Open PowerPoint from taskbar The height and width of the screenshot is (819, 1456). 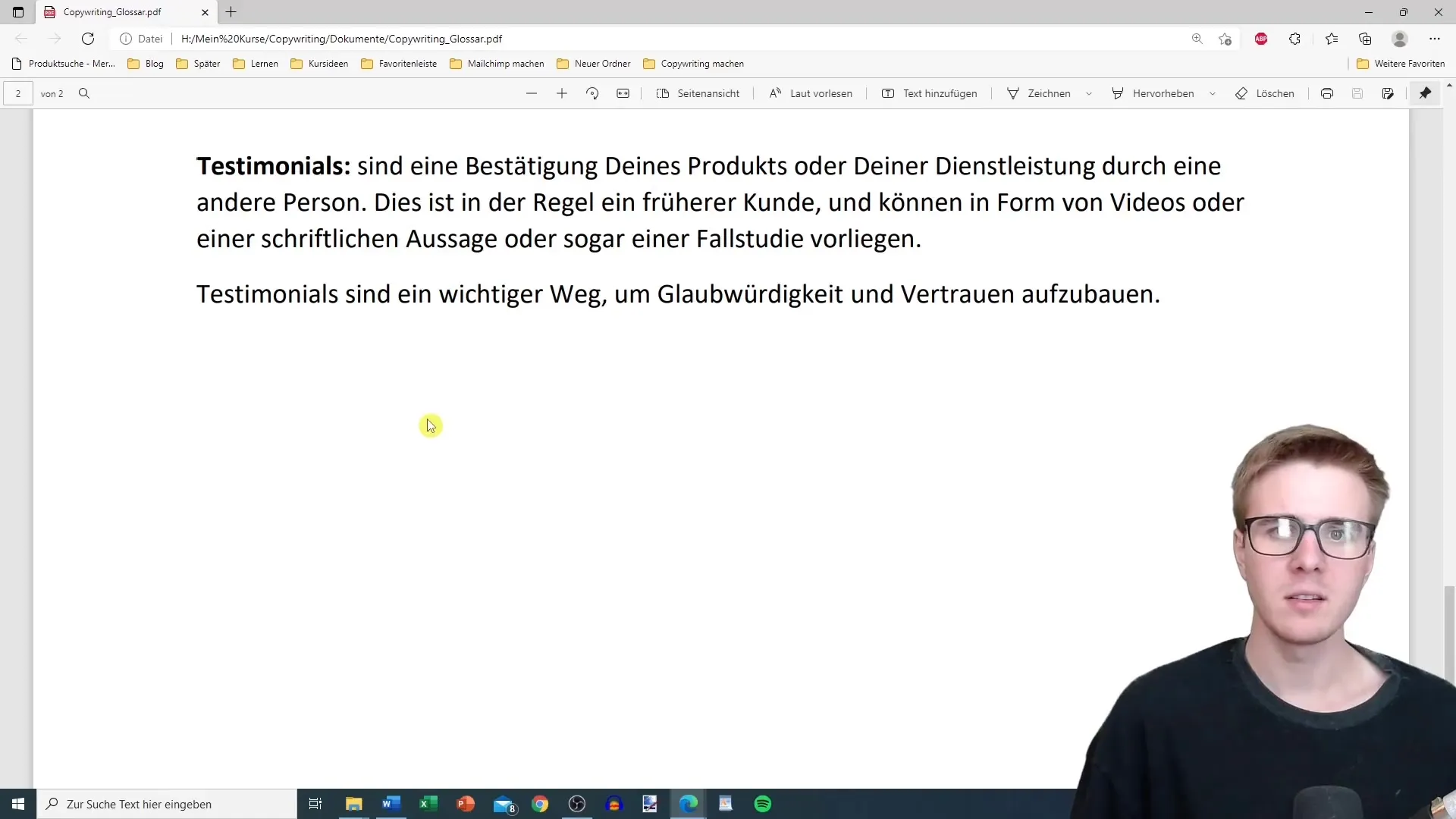pos(466,804)
